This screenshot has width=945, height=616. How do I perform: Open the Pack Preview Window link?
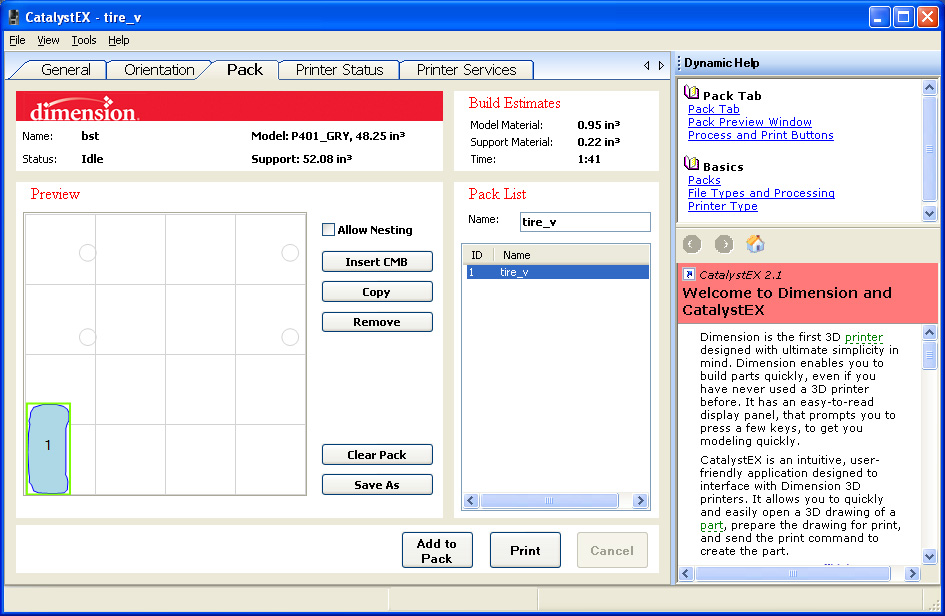(x=750, y=122)
